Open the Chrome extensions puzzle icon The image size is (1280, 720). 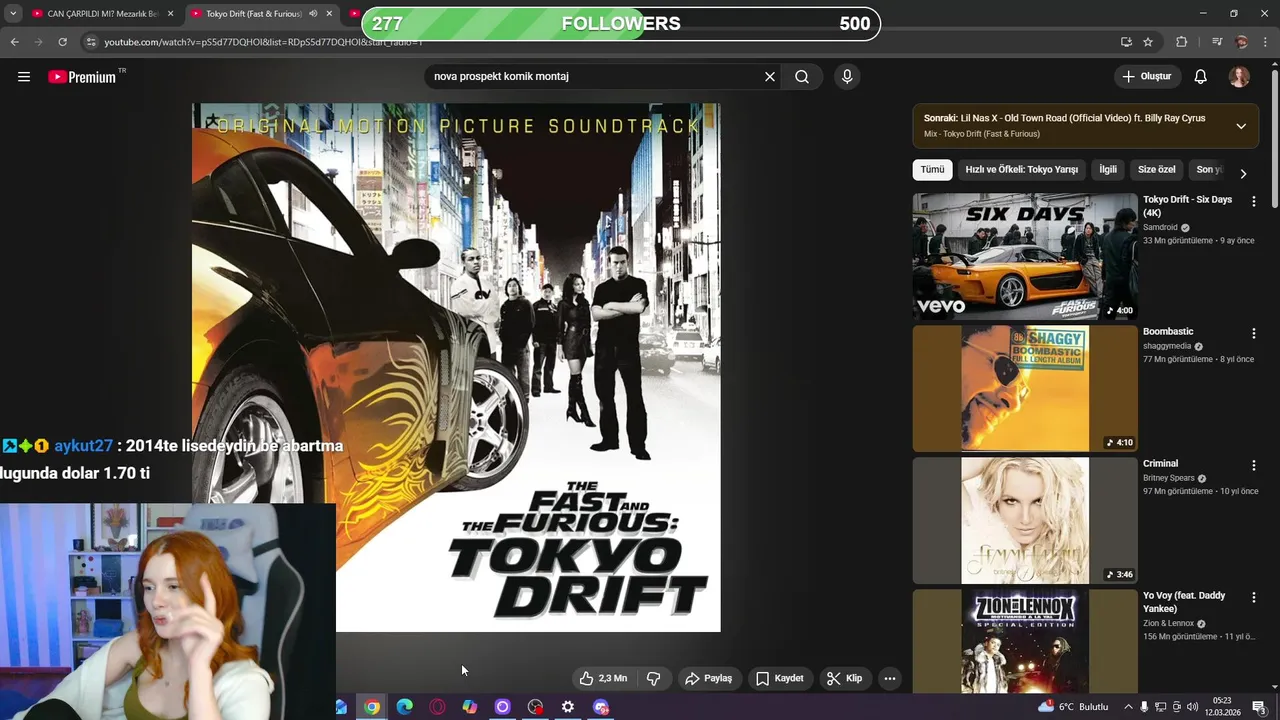(1181, 42)
